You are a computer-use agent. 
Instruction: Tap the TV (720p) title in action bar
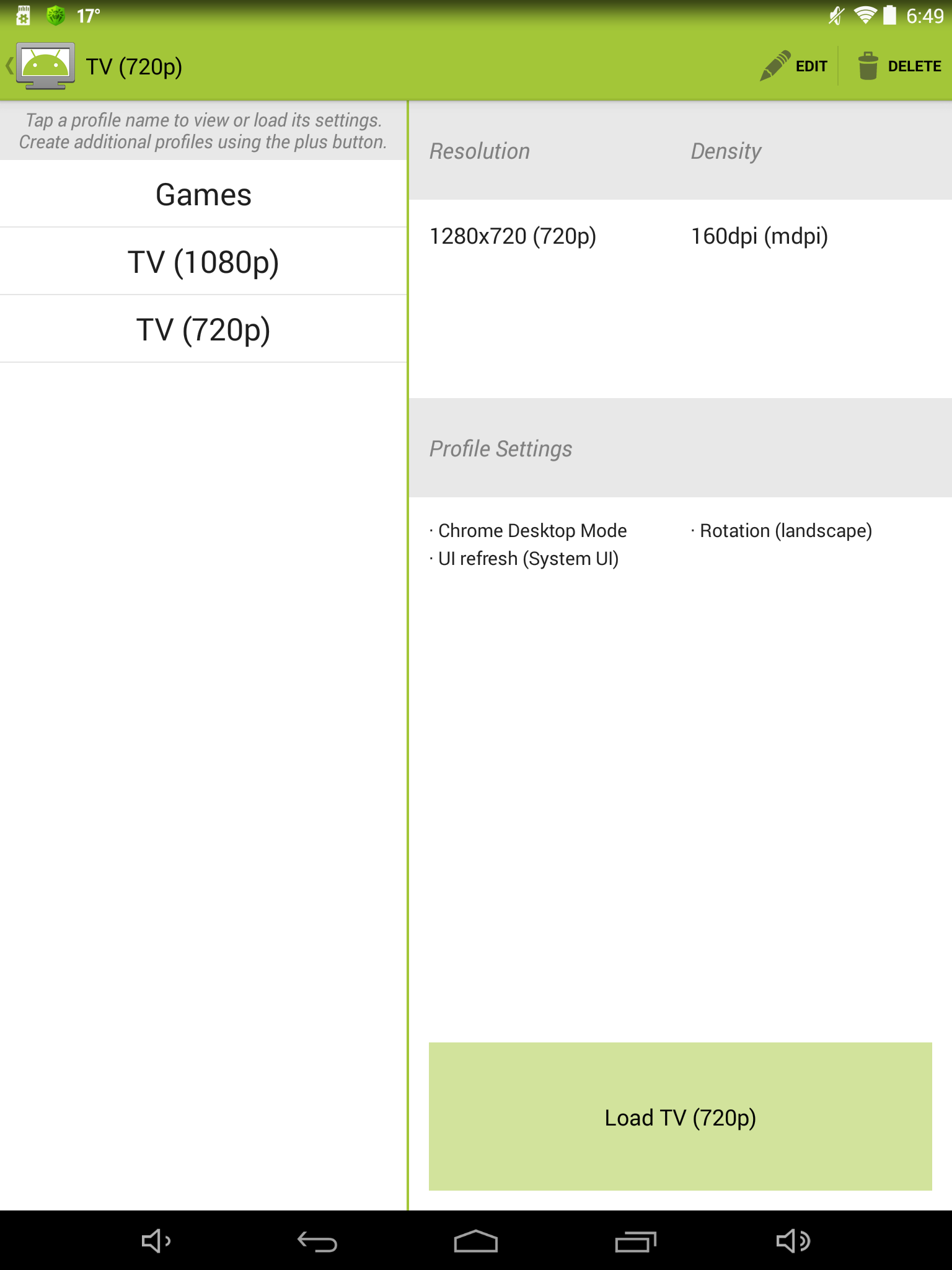[134, 67]
